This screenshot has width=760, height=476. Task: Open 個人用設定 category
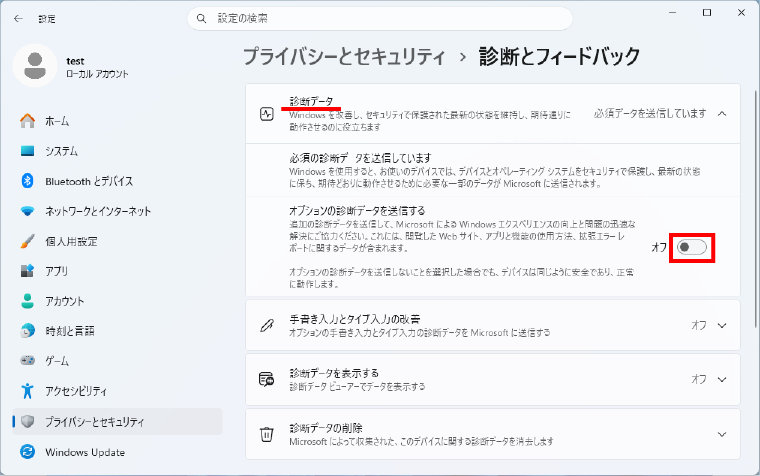[x=117, y=241]
